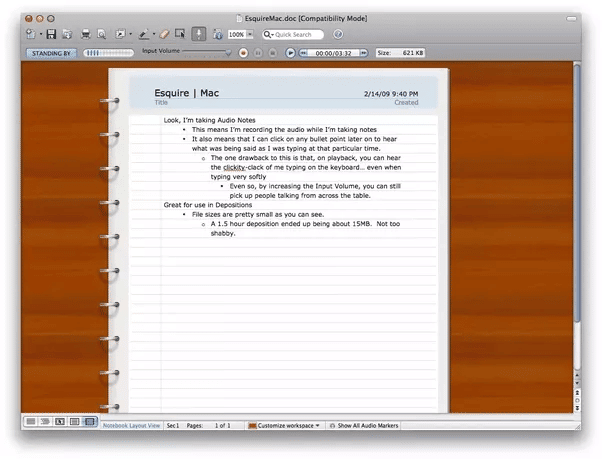Image resolution: width=602 pixels, height=459 pixels.
Task: Click bullet "File sizes are pretty small"
Action: coord(258,214)
